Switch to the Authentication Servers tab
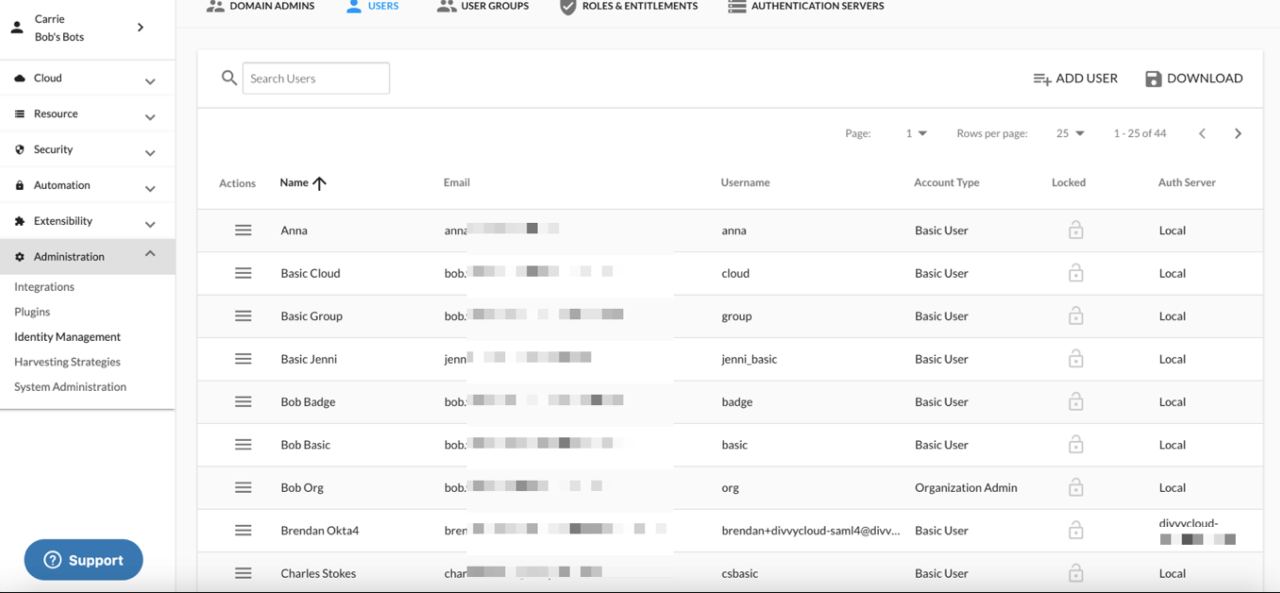1280x593 pixels. click(806, 6)
